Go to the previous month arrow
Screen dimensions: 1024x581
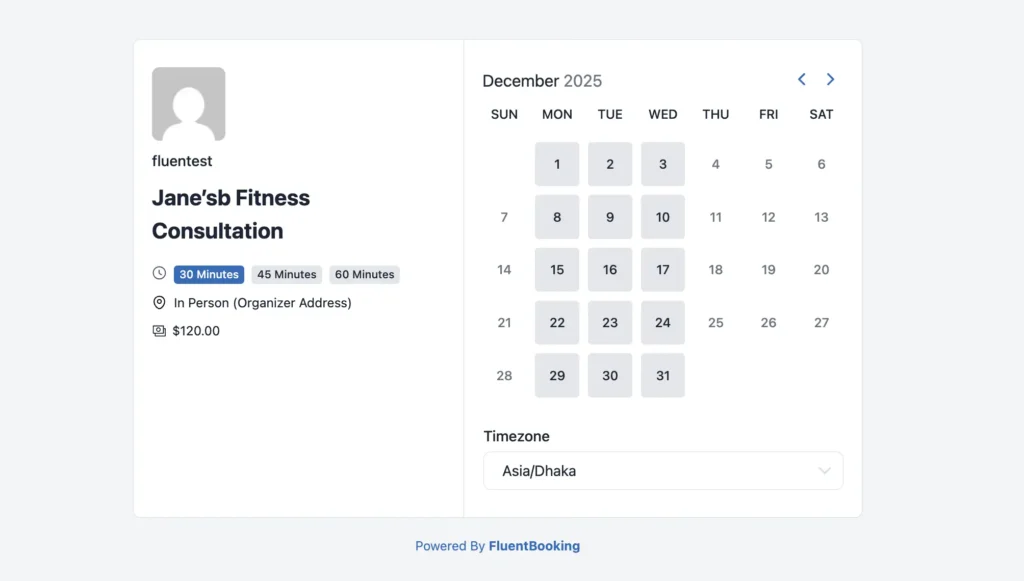(x=801, y=80)
